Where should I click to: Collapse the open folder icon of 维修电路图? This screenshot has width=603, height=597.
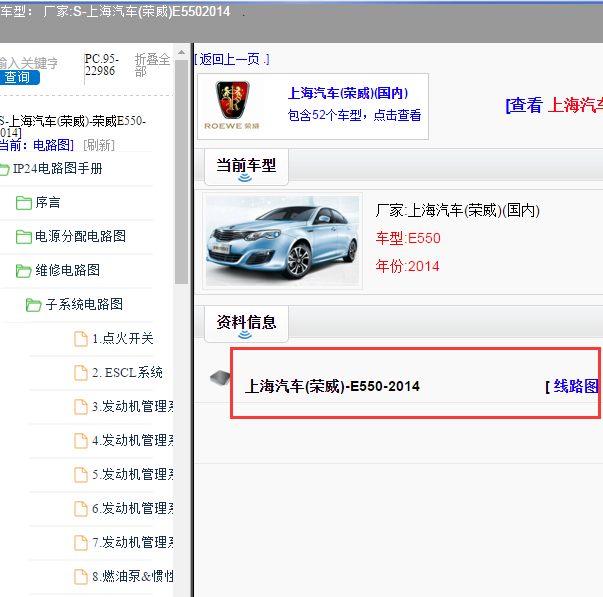23,270
